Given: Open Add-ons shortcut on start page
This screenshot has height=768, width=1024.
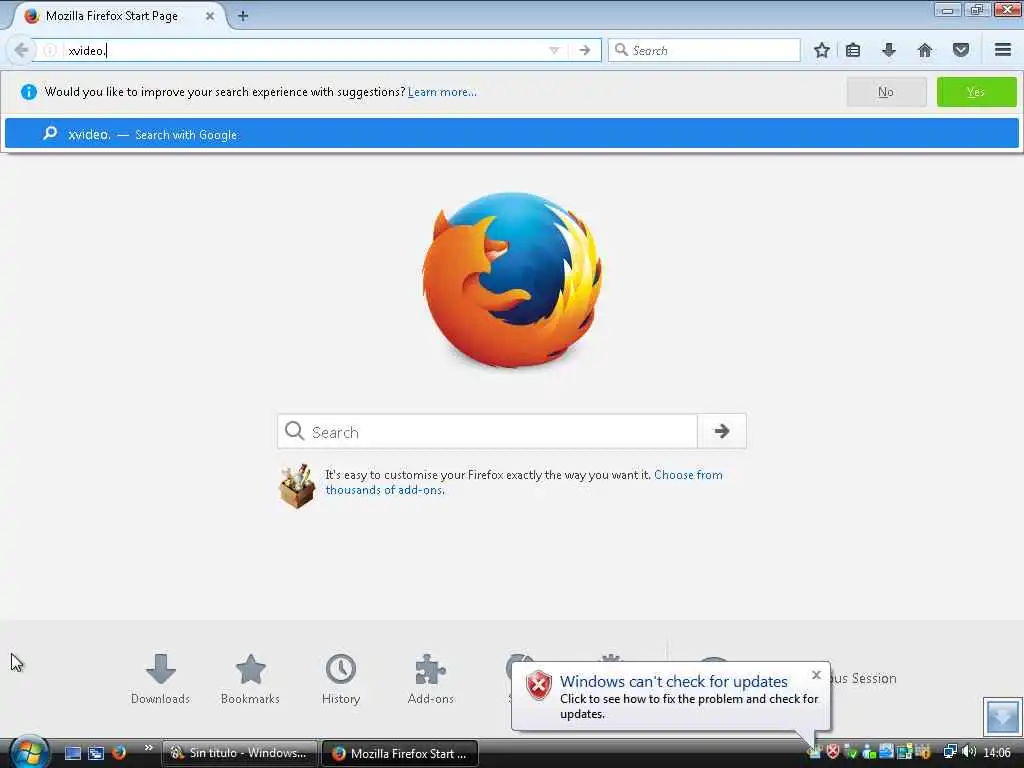Looking at the screenshot, I should (430, 679).
